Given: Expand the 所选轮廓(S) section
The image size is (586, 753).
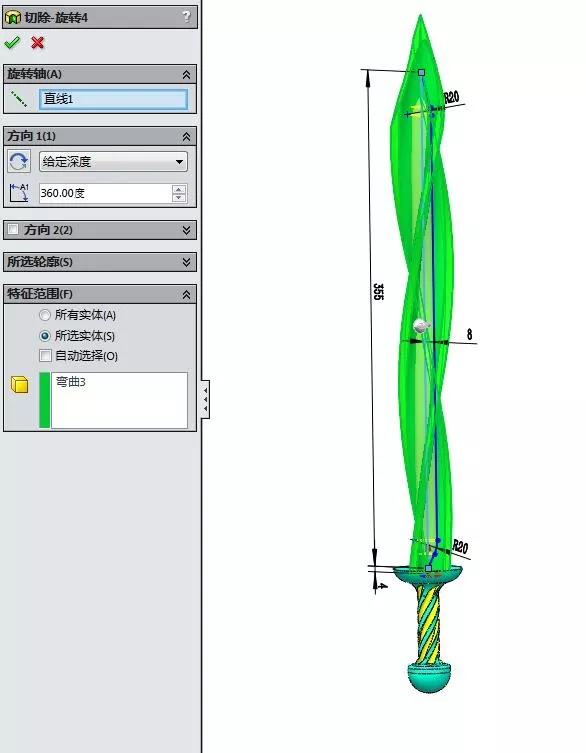Looking at the screenshot, I should [x=186, y=262].
